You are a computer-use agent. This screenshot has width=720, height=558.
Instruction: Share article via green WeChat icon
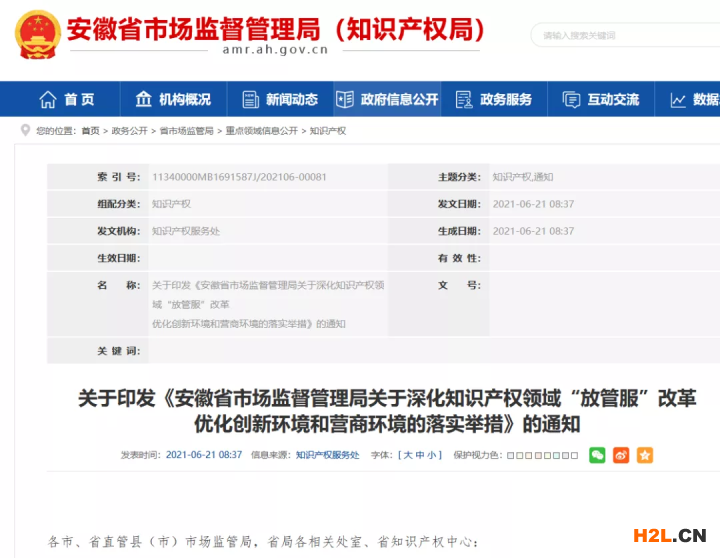pos(597,455)
